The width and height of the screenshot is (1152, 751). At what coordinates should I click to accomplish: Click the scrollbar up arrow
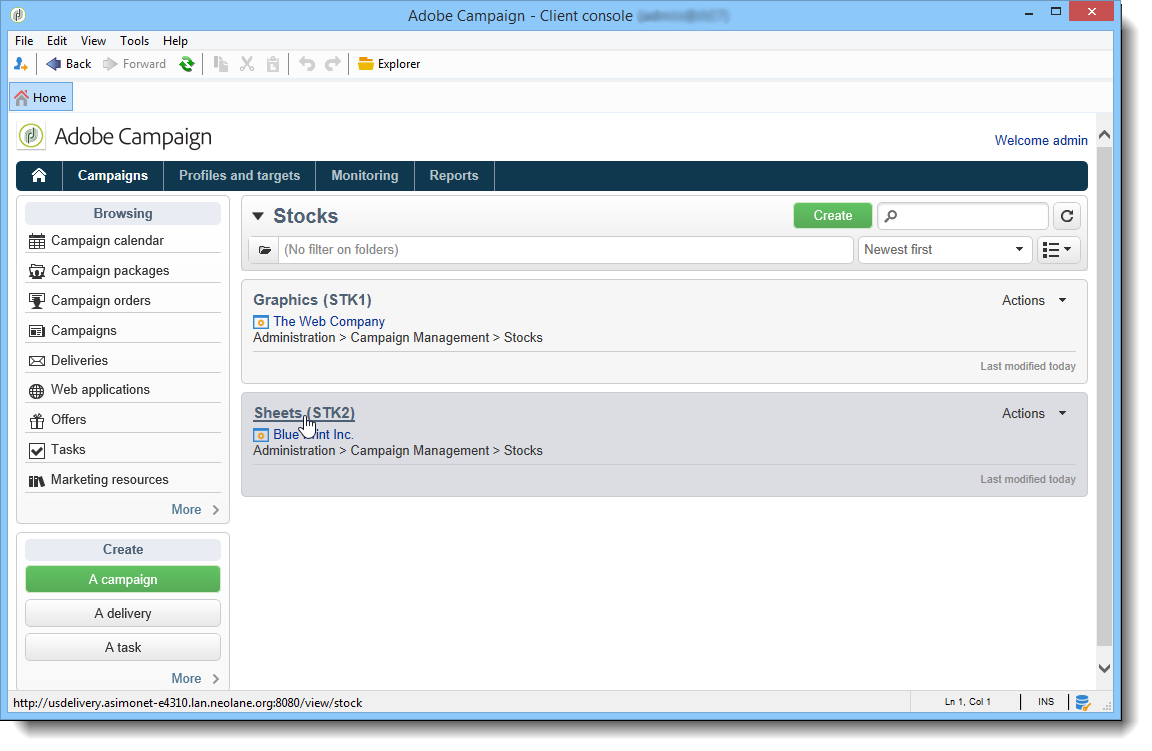(x=1104, y=135)
